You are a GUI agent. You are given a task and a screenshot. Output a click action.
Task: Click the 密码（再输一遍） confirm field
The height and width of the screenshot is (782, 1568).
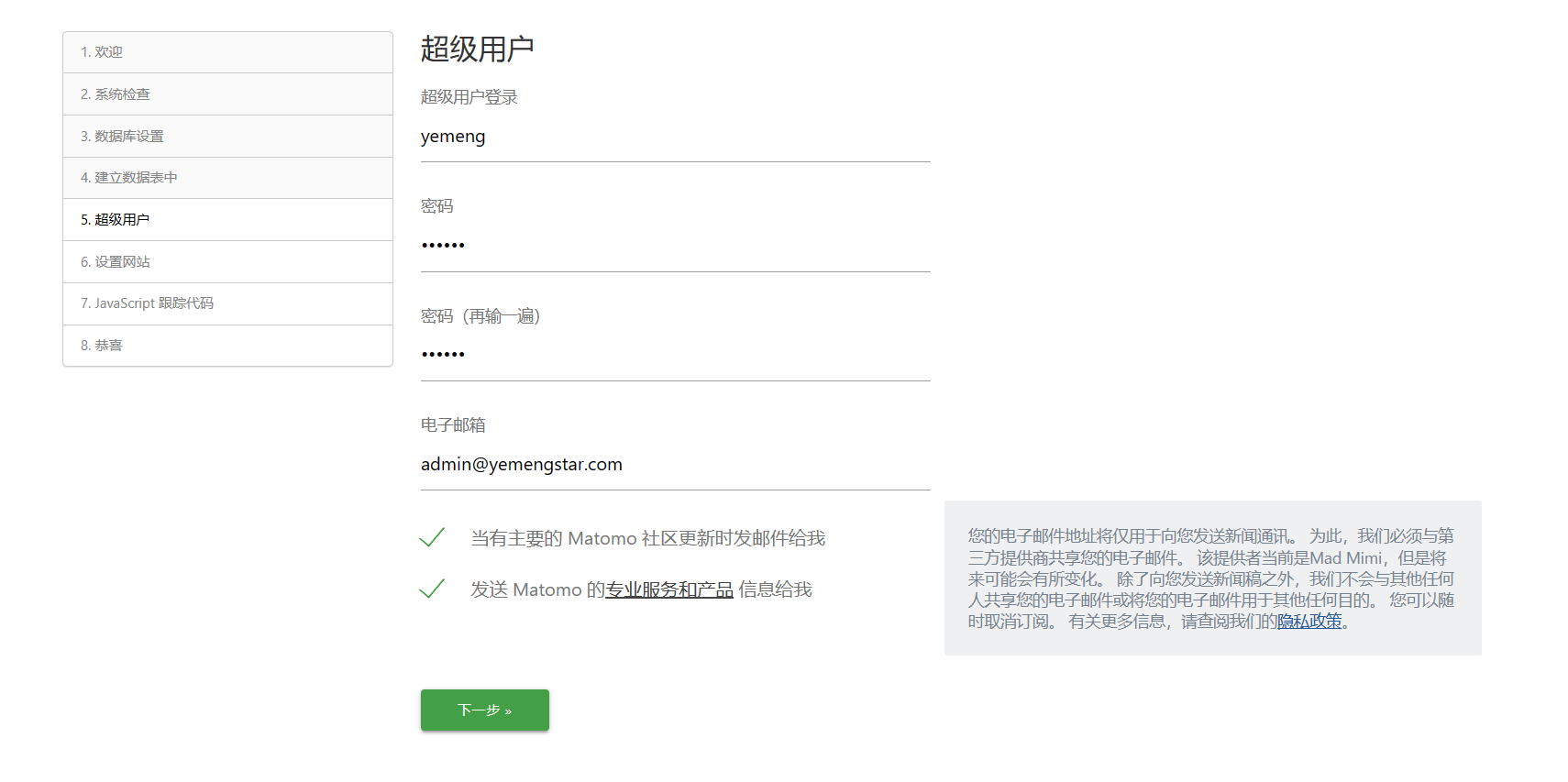pos(675,355)
